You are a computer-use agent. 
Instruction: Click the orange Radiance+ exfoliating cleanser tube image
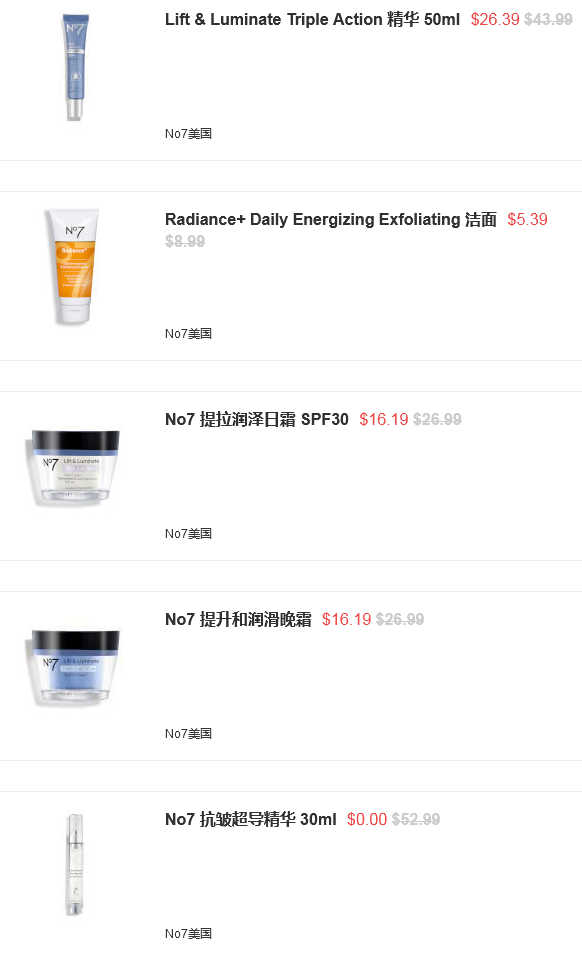click(74, 266)
